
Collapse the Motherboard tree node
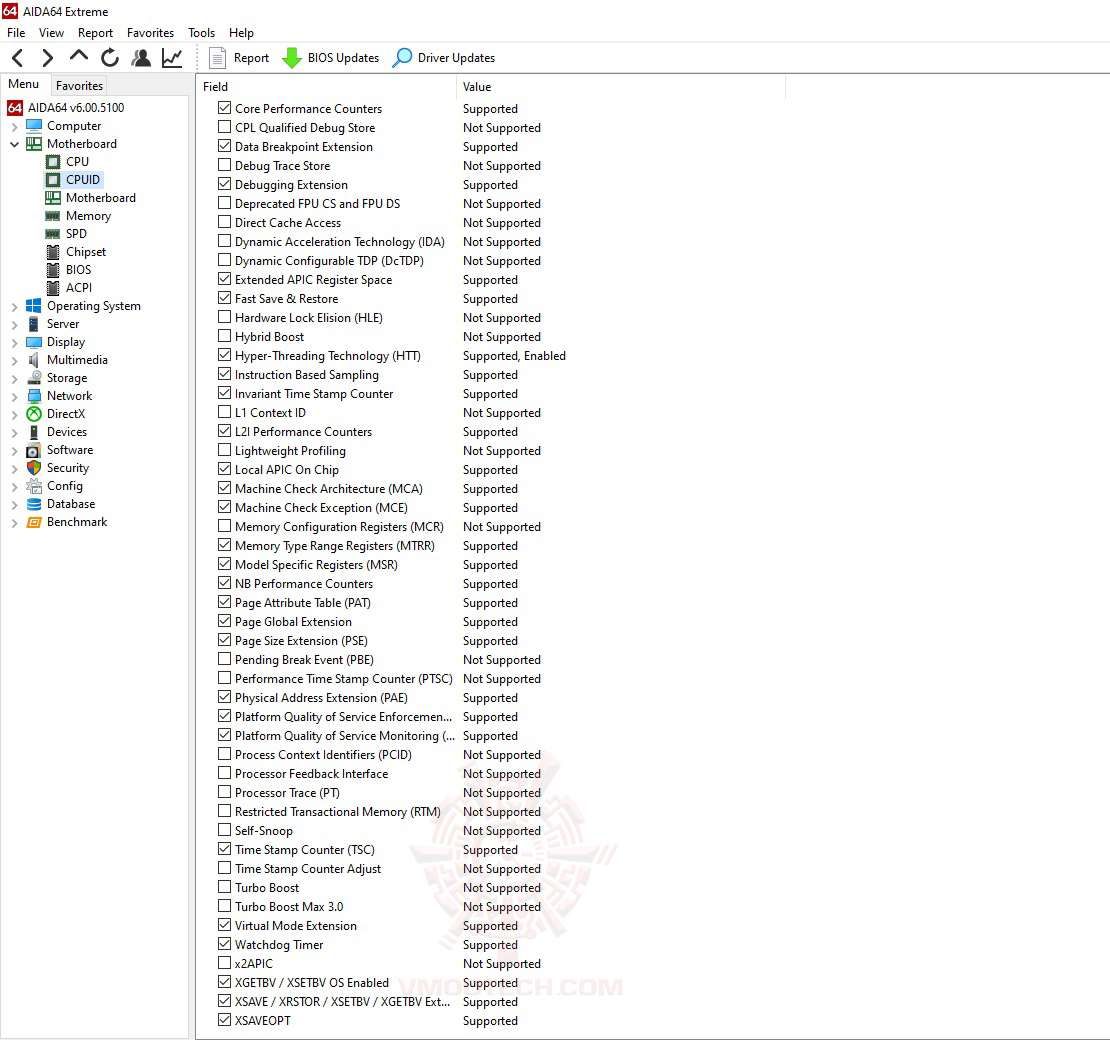tap(14, 144)
